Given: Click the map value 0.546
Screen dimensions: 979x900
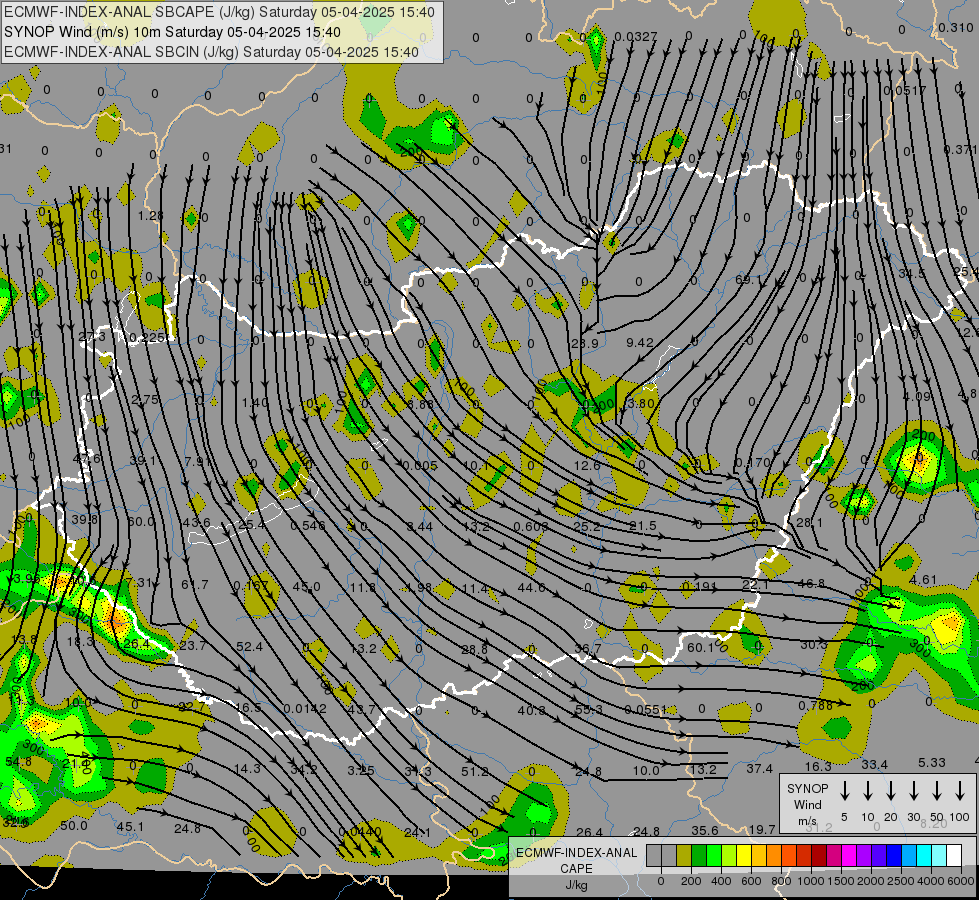Looking at the screenshot, I should 308,526.
